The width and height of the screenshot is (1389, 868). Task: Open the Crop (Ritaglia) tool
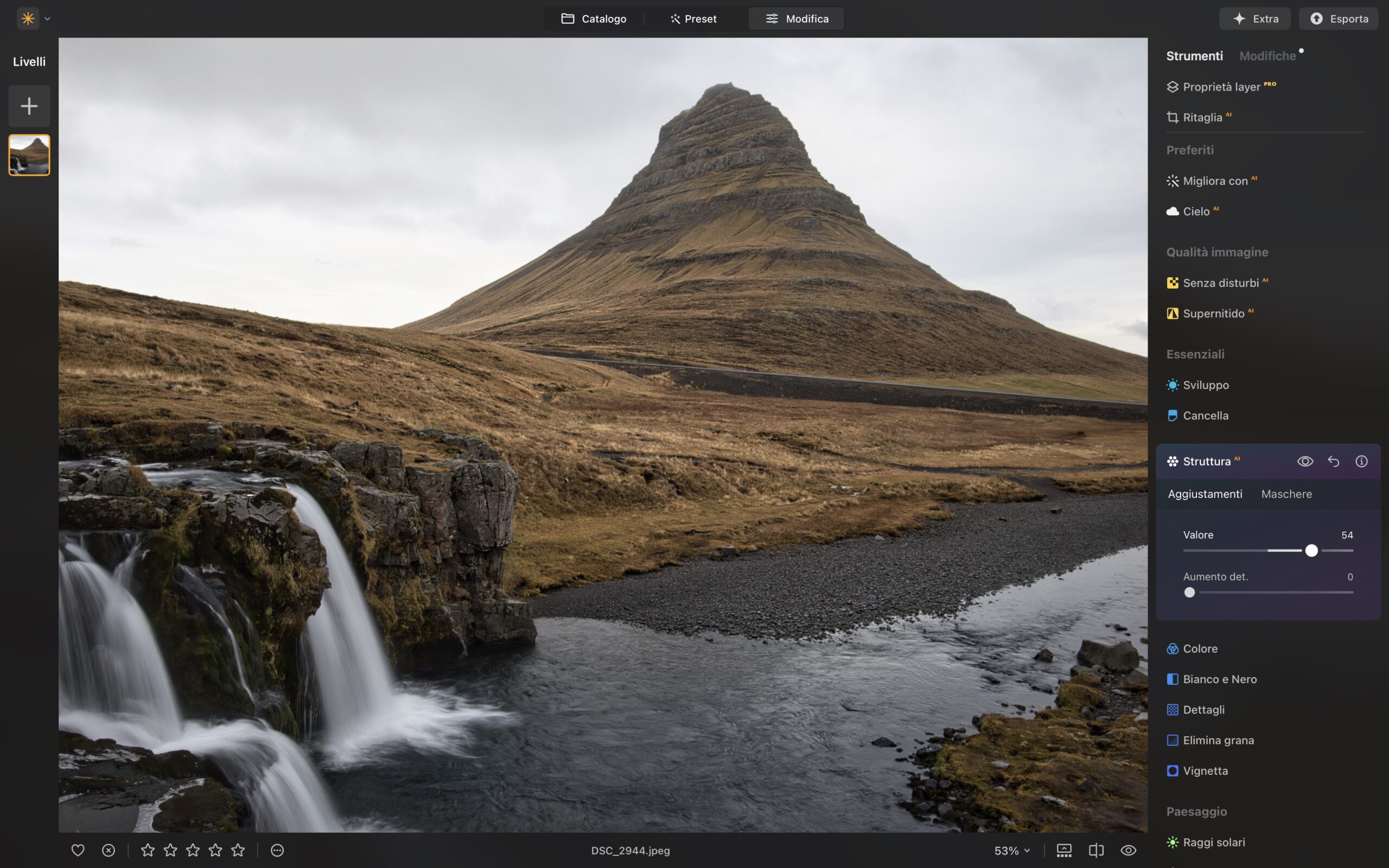[x=1202, y=117]
